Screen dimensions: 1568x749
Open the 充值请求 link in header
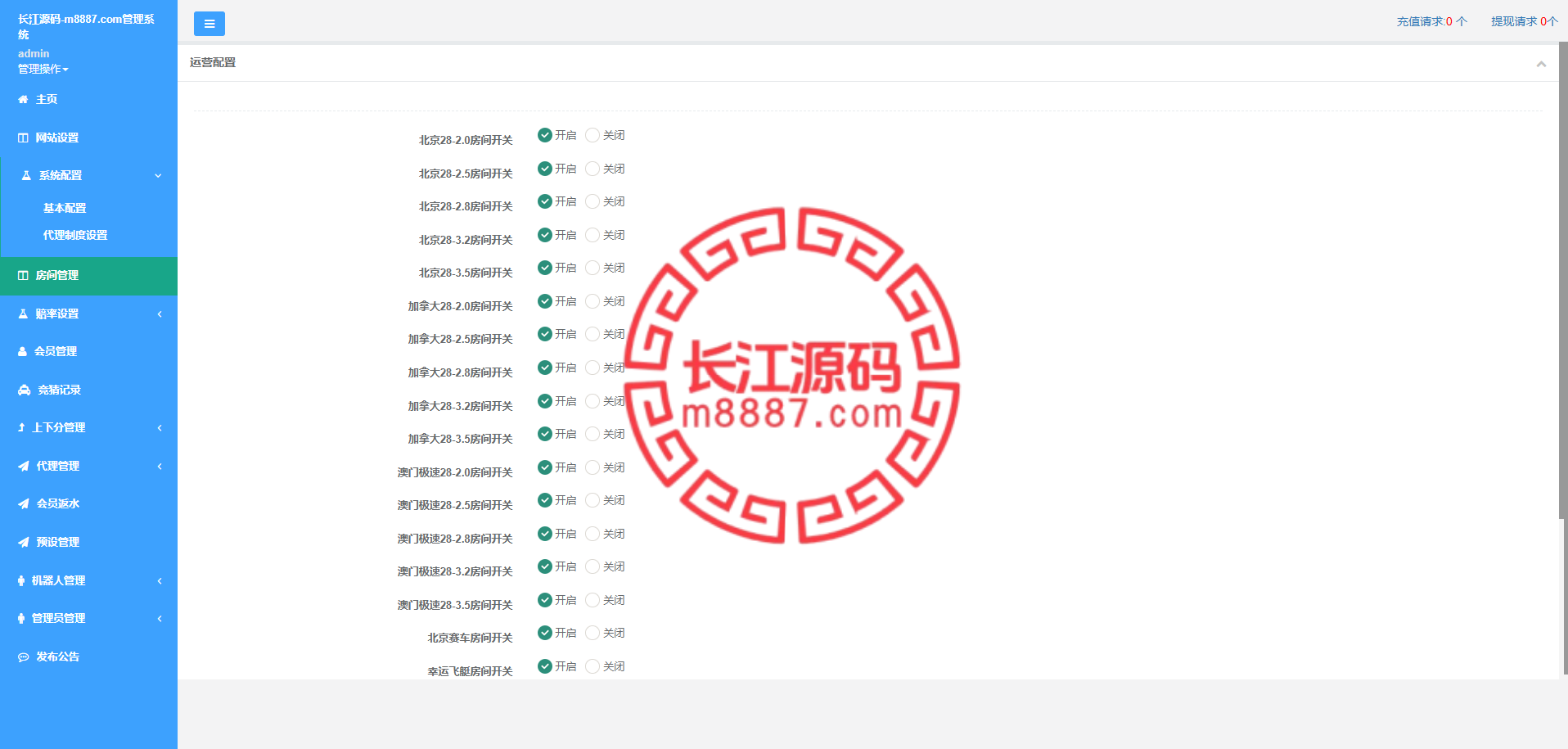pos(1432,21)
